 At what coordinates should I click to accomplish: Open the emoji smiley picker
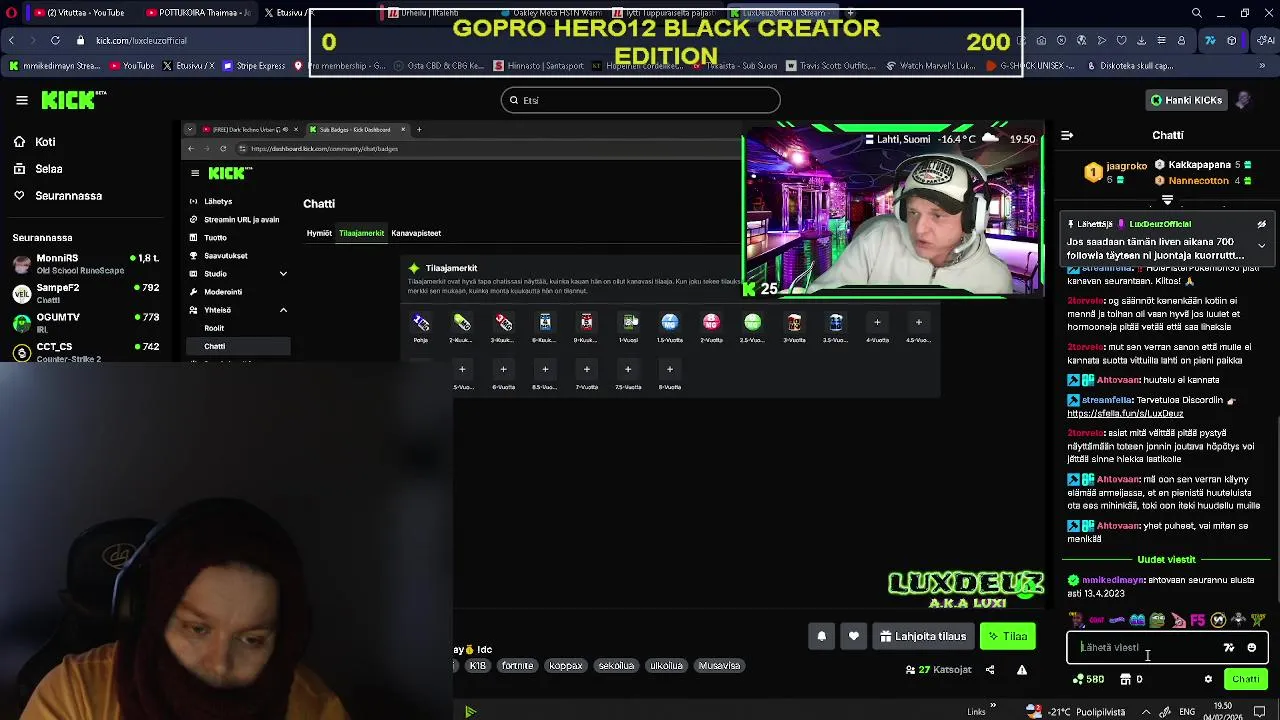tap(1251, 648)
